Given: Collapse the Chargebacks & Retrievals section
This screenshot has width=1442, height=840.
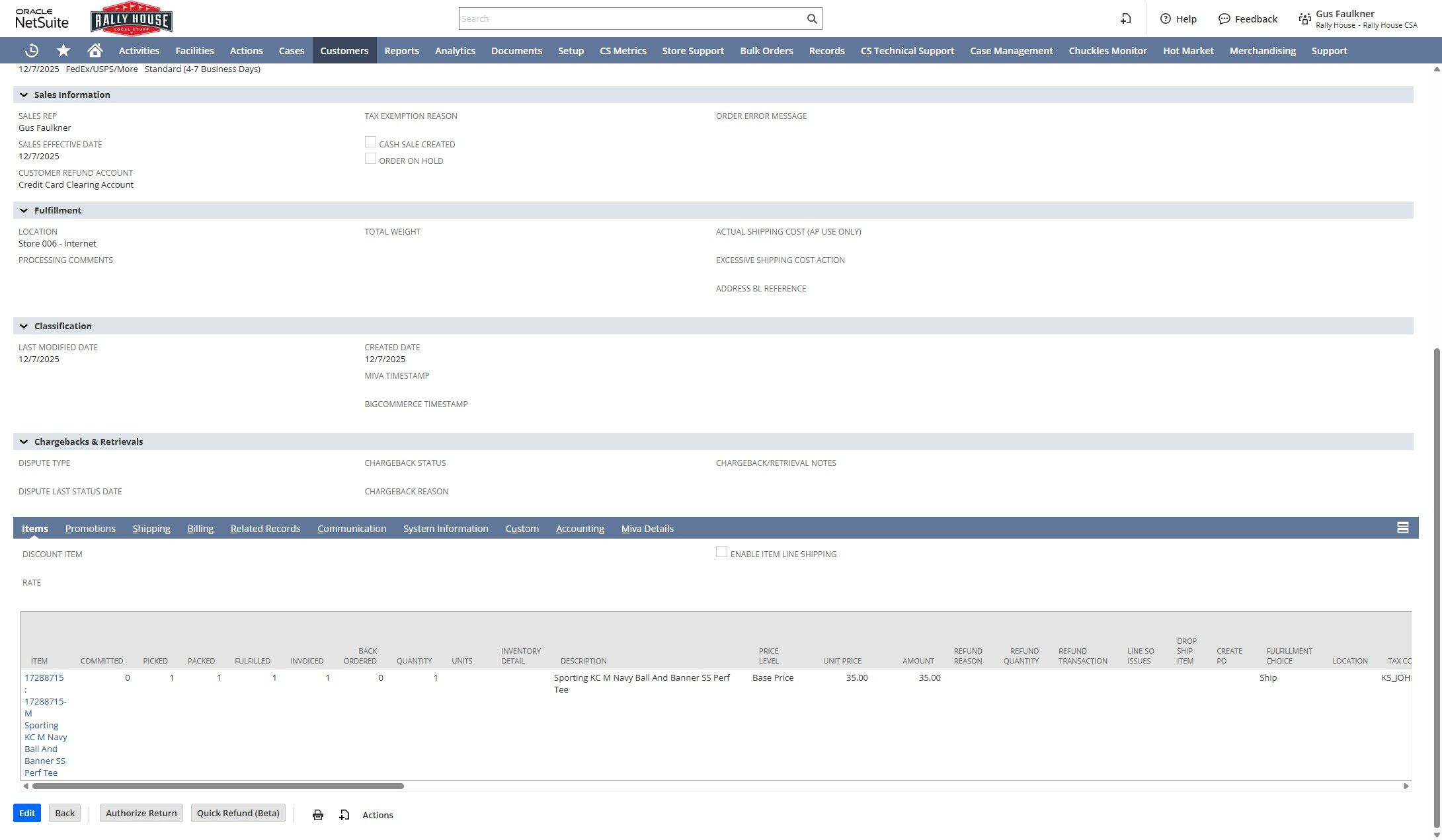Looking at the screenshot, I should 24,442.
